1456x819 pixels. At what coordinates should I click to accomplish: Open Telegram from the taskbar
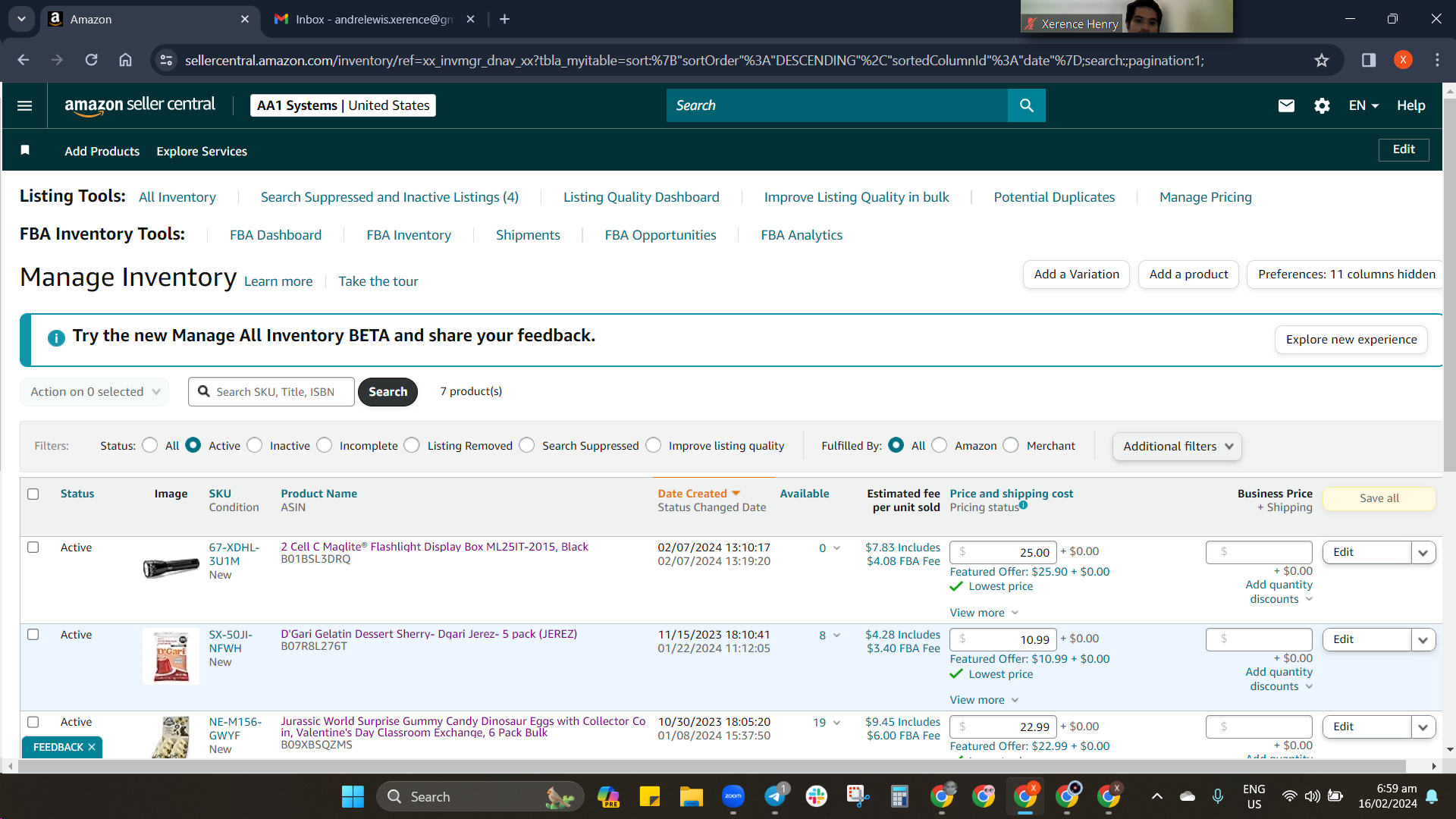[775, 796]
